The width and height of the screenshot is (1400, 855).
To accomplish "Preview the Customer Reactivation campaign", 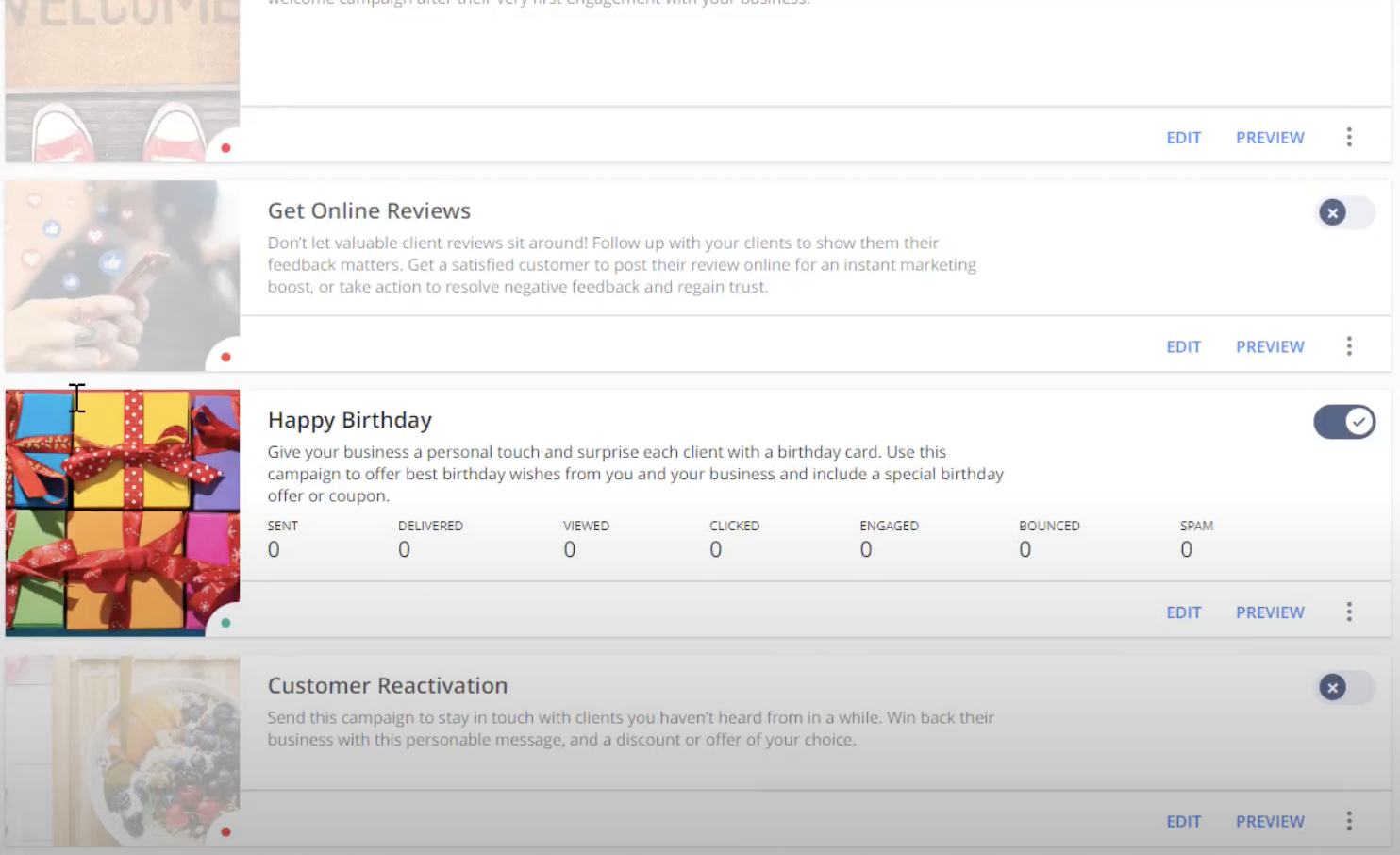I will pyautogui.click(x=1270, y=821).
